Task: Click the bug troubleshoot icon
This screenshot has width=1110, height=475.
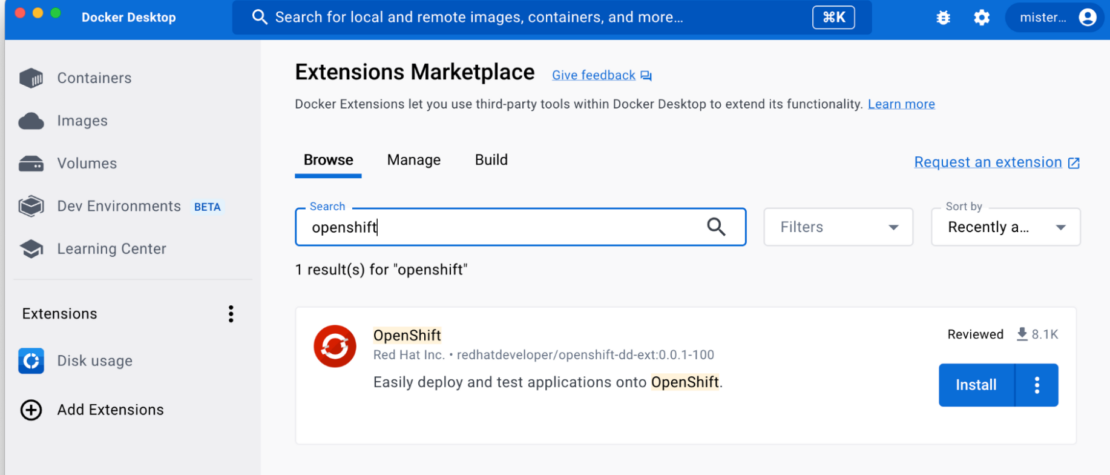Action: [x=943, y=18]
